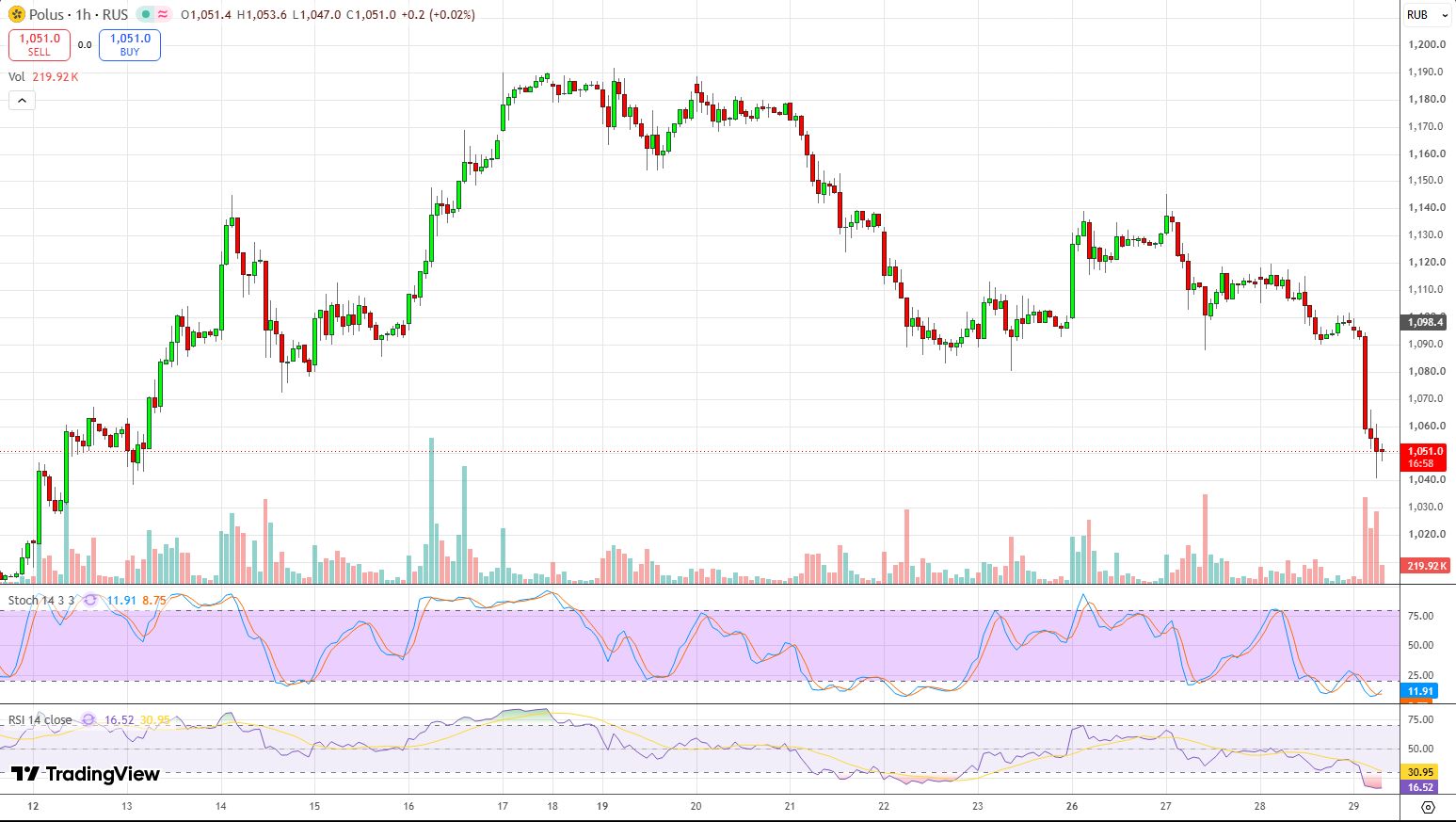Image resolution: width=1456 pixels, height=822 pixels.
Task: Click the RSI 16.52 legend value
Action: pos(119,719)
